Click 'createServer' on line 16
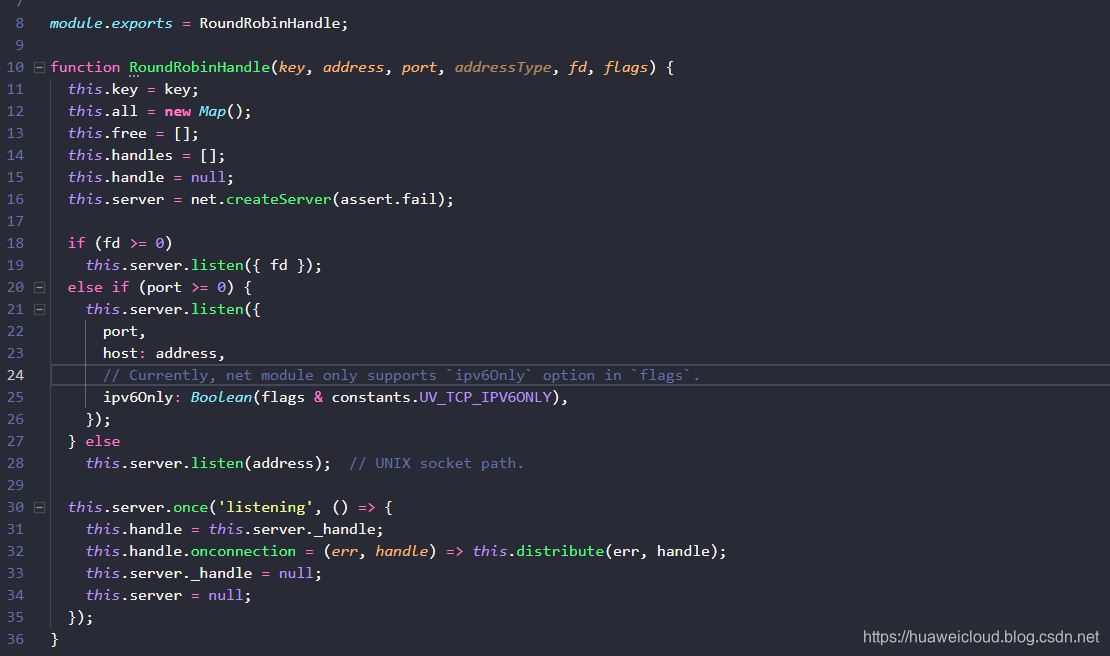The height and width of the screenshot is (656, 1110). click(x=279, y=199)
